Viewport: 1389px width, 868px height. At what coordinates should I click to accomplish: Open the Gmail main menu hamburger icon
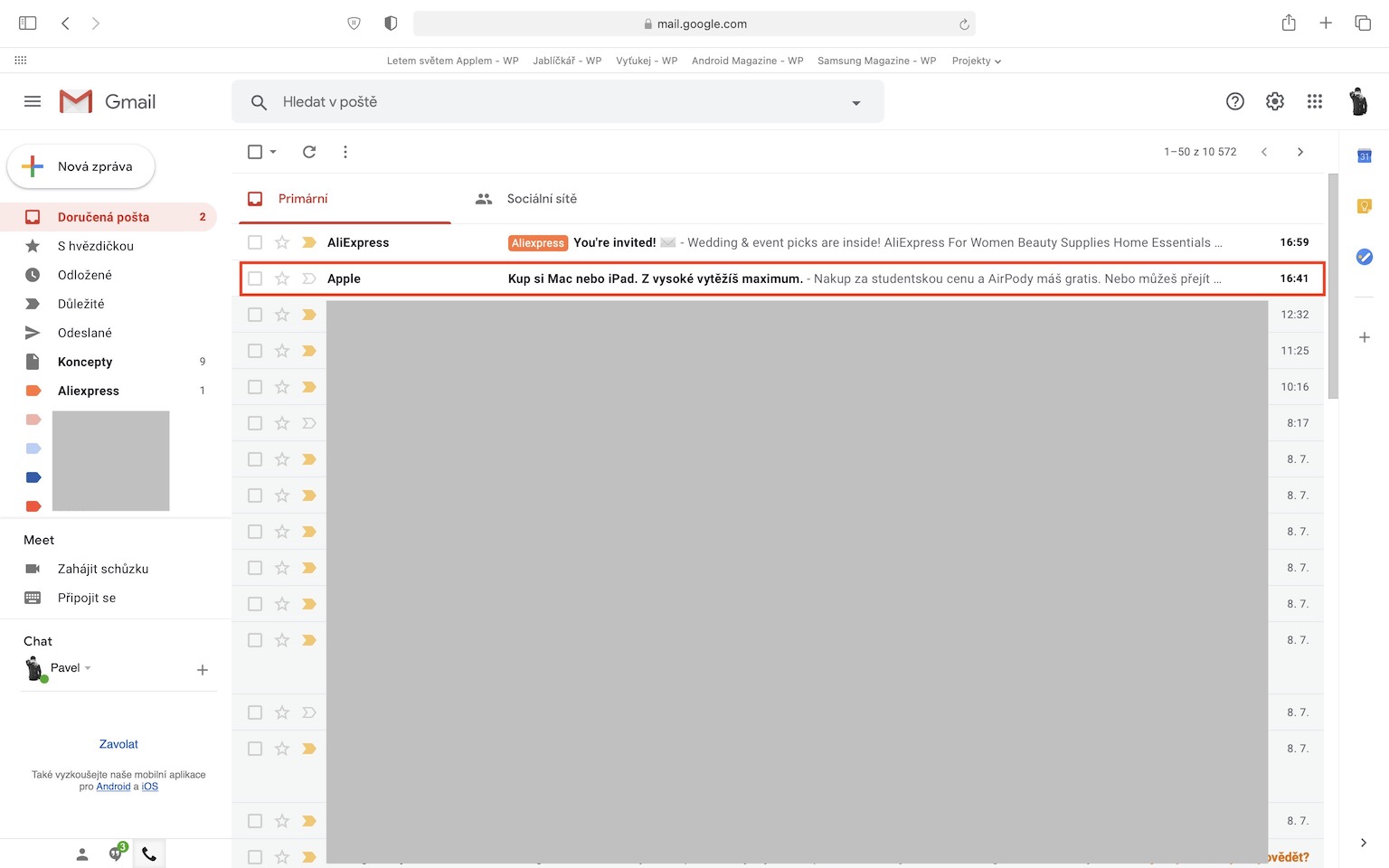[33, 101]
